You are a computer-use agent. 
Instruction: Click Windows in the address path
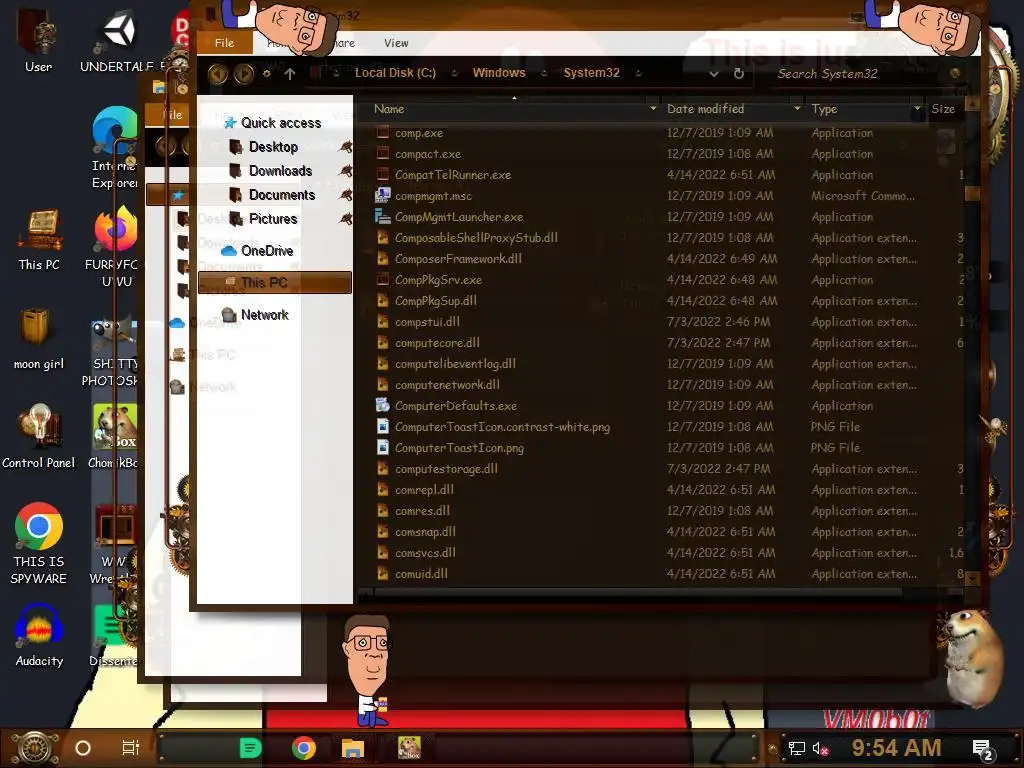click(499, 72)
